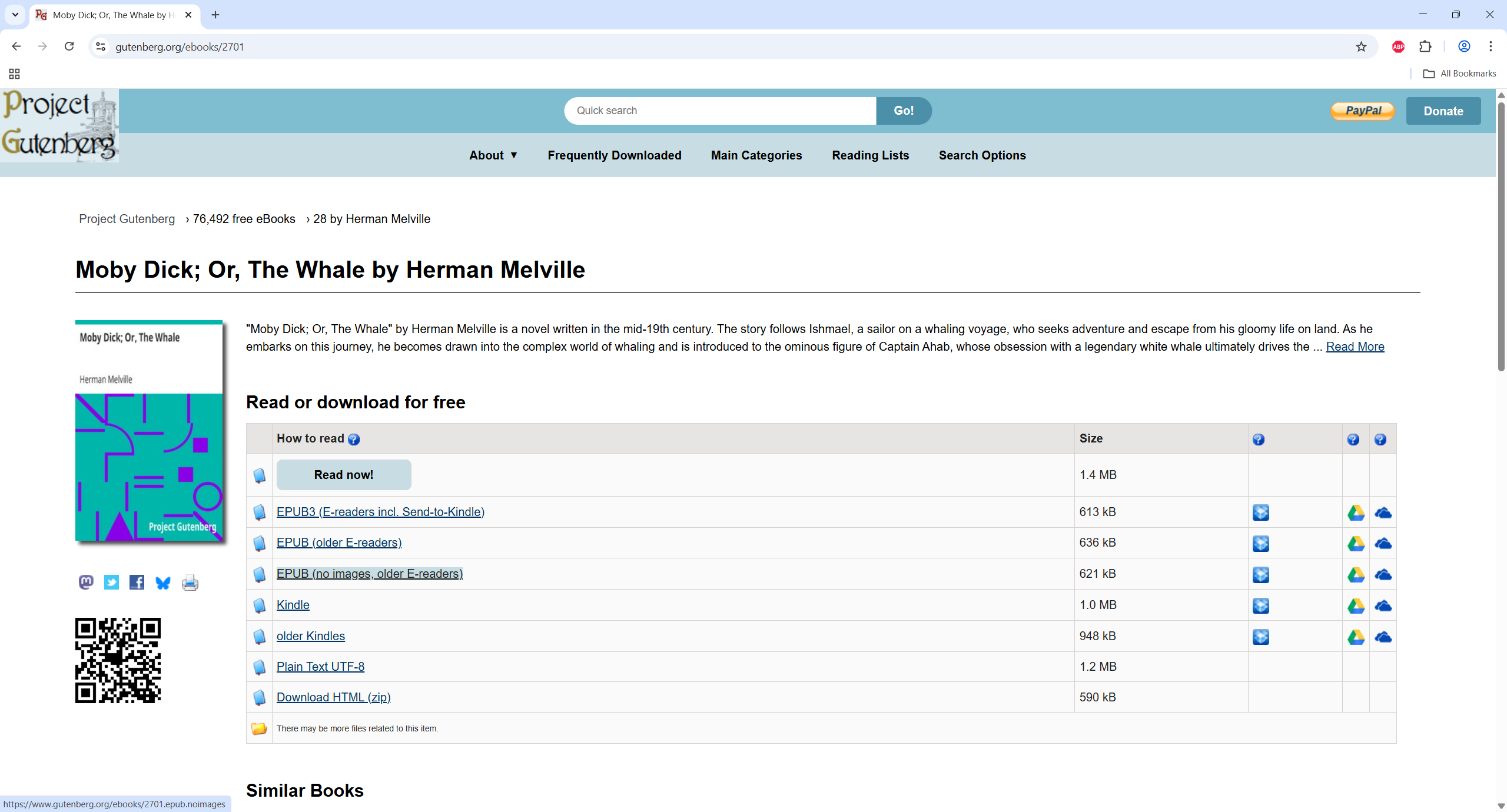Save Kindle file to Google Drive
Image resolution: width=1507 pixels, height=812 pixels.
pyautogui.click(x=1356, y=605)
